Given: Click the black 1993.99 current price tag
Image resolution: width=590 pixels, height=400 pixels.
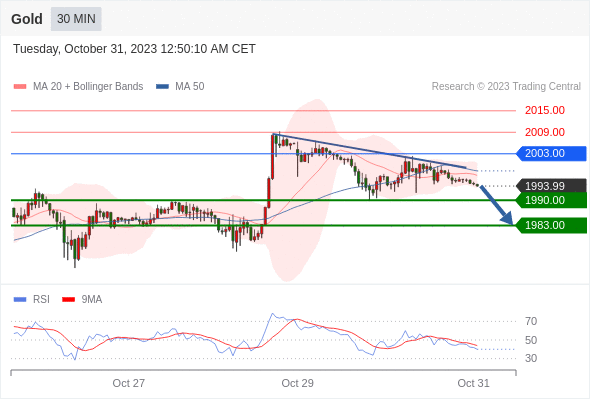Looking at the screenshot, I should click(551, 186).
